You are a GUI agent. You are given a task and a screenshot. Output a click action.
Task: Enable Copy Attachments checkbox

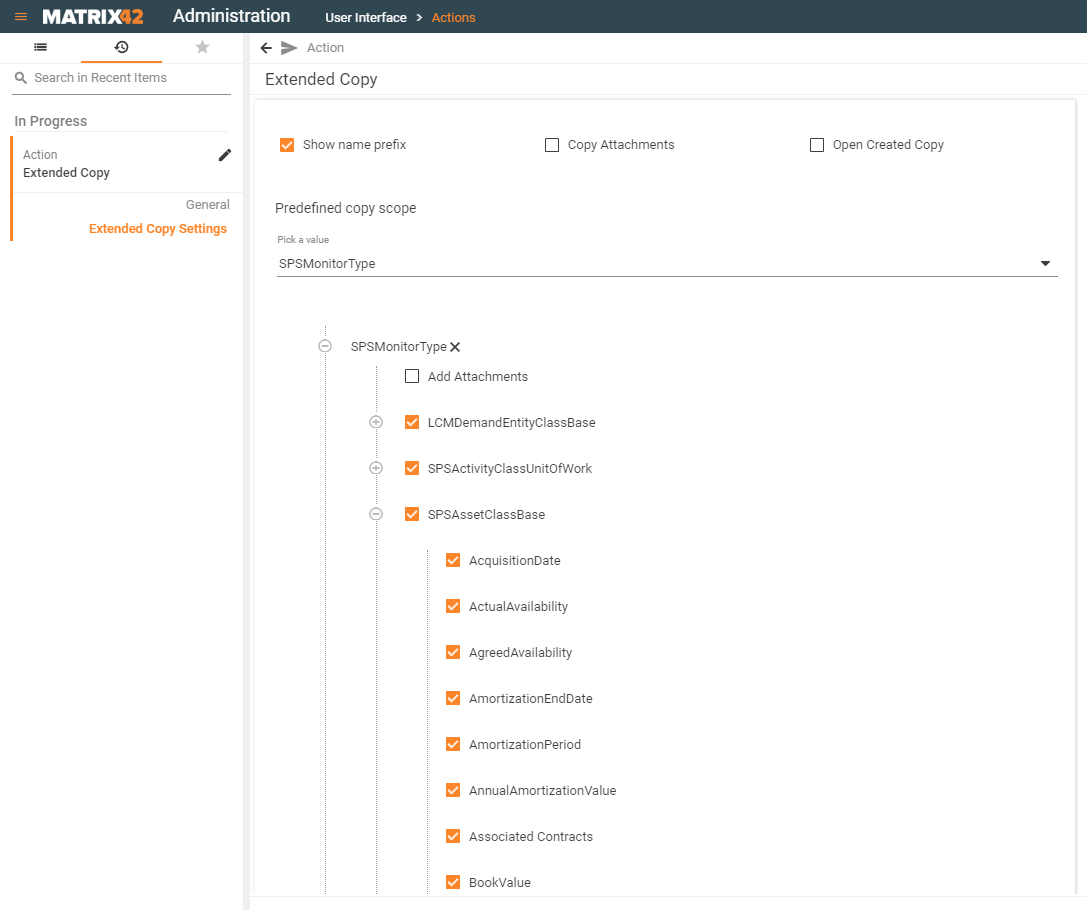pyautogui.click(x=552, y=145)
